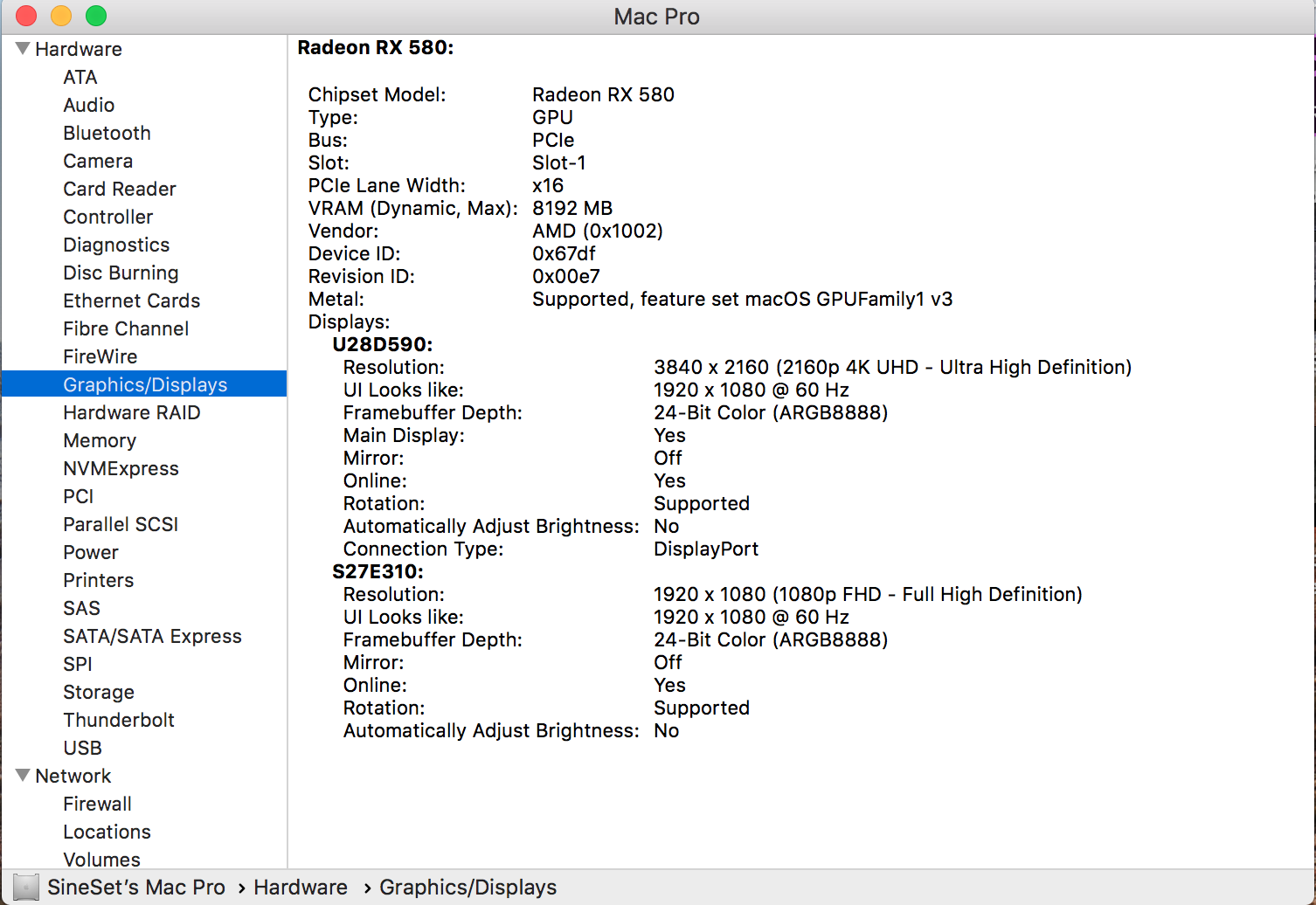Select Controller in the sidebar
This screenshot has height=905, width=1316.
pyautogui.click(x=108, y=217)
